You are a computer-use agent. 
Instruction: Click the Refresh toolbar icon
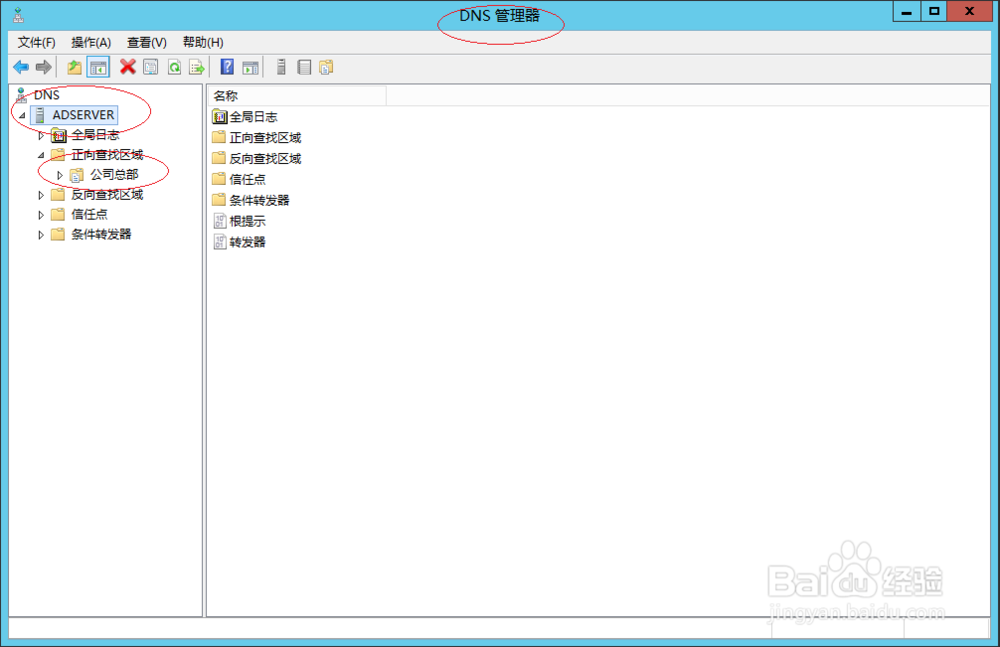click(174, 66)
